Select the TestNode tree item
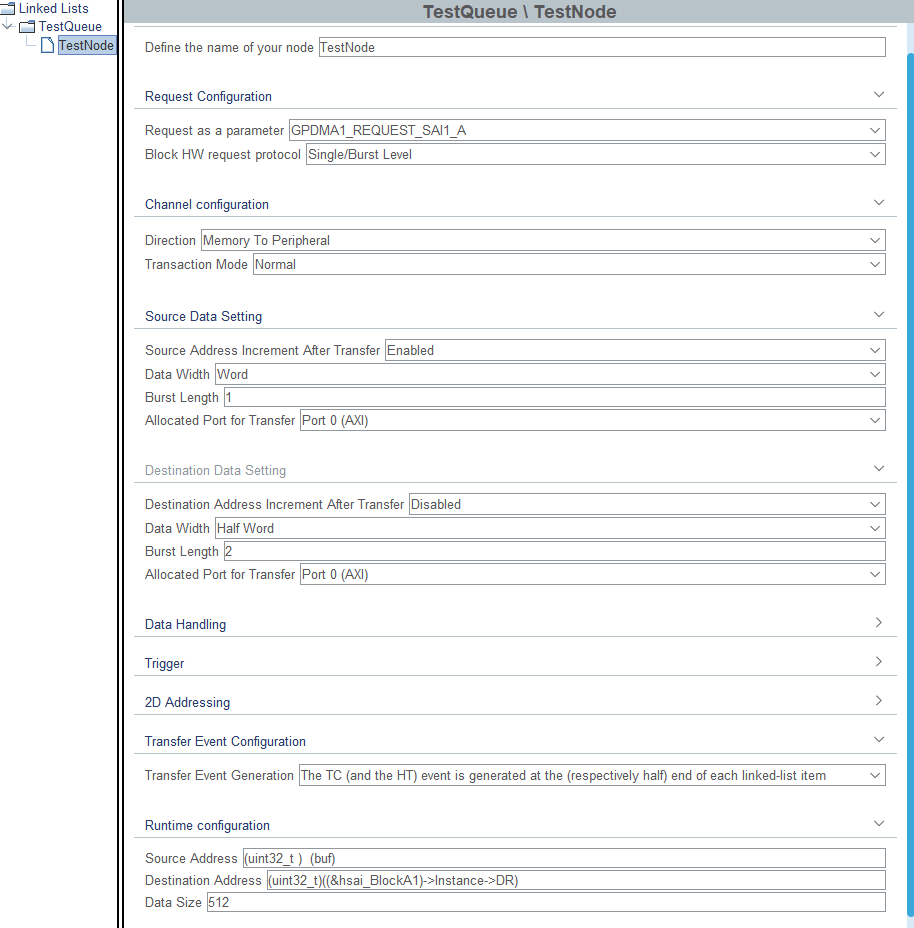The image size is (914, 928). pyautogui.click(x=86, y=45)
